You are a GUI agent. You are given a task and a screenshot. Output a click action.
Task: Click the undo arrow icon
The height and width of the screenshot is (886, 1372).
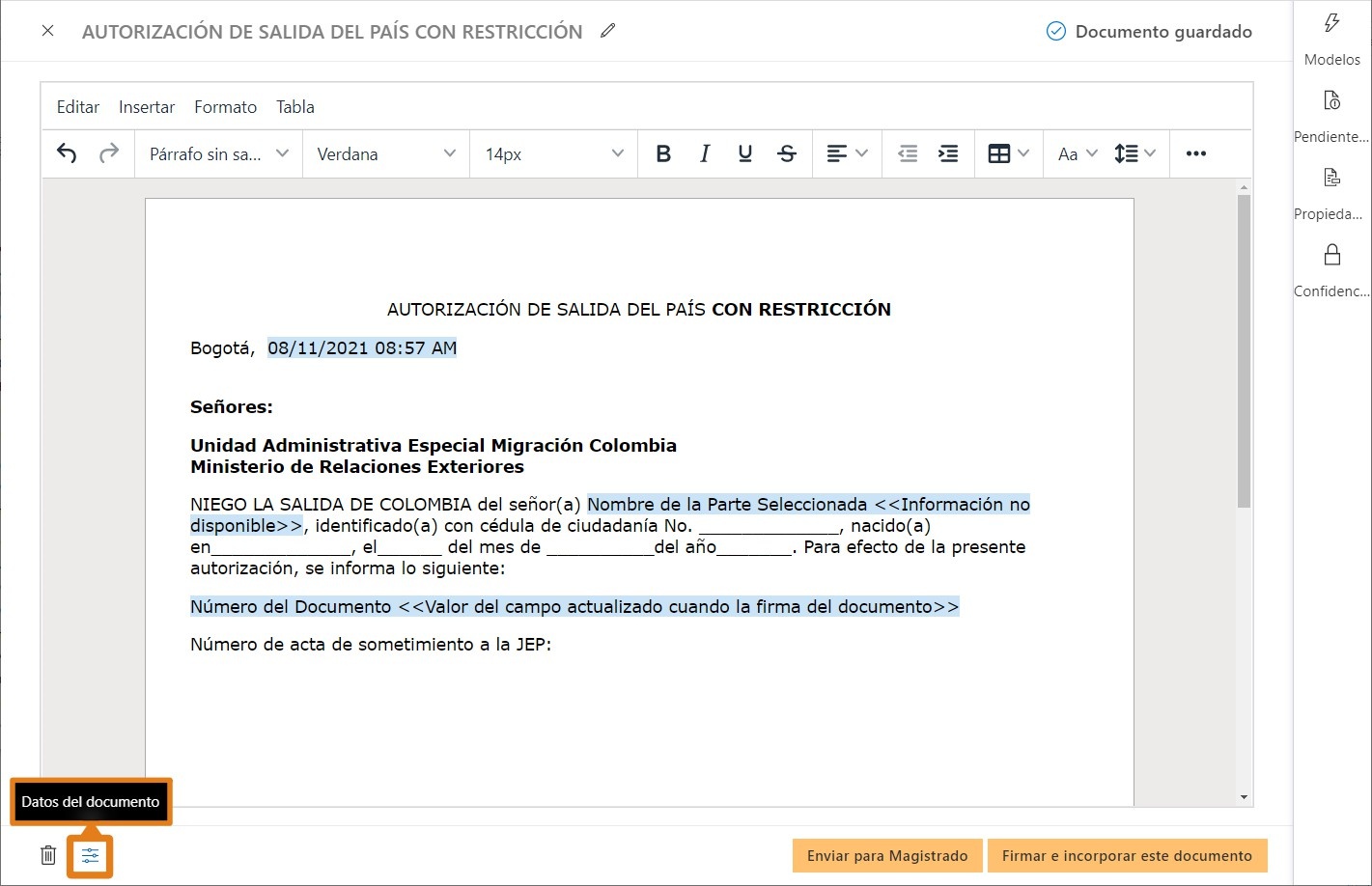(67, 153)
